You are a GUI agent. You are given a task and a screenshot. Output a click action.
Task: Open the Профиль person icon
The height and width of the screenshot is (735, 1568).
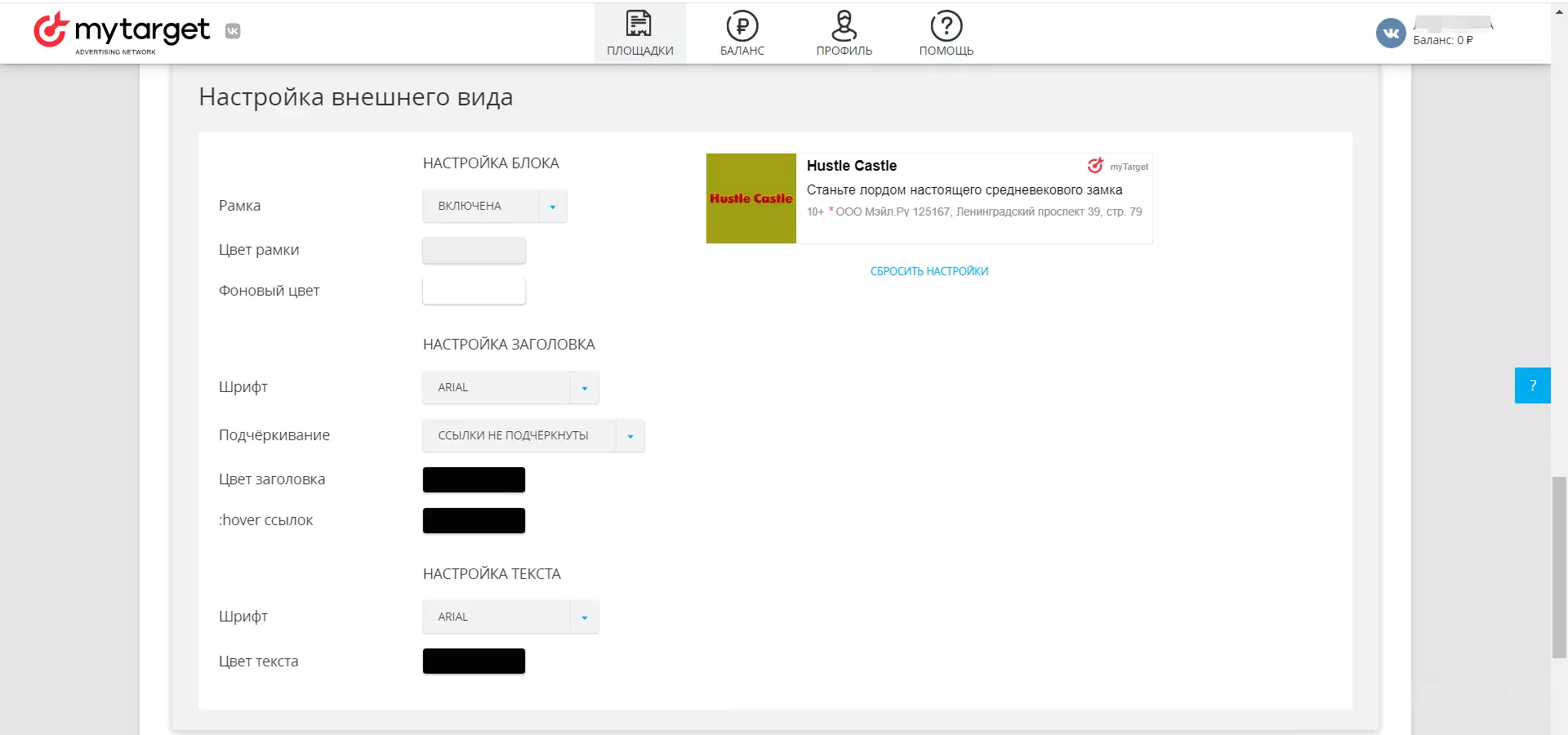pyautogui.click(x=844, y=25)
